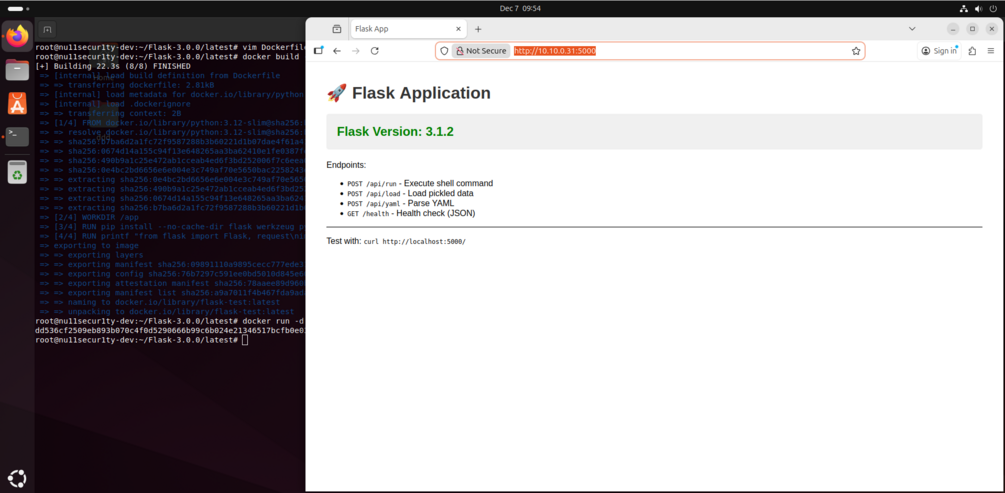Select the Flask App browser tab

(x=408, y=29)
